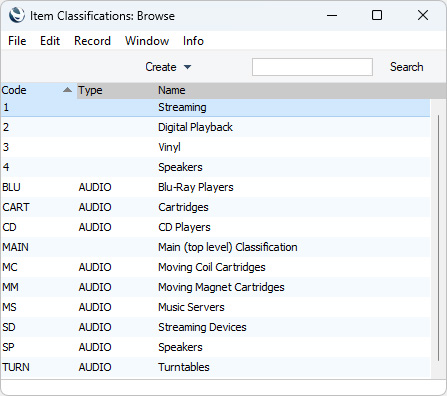Select the Digital Playback row

[215, 127]
